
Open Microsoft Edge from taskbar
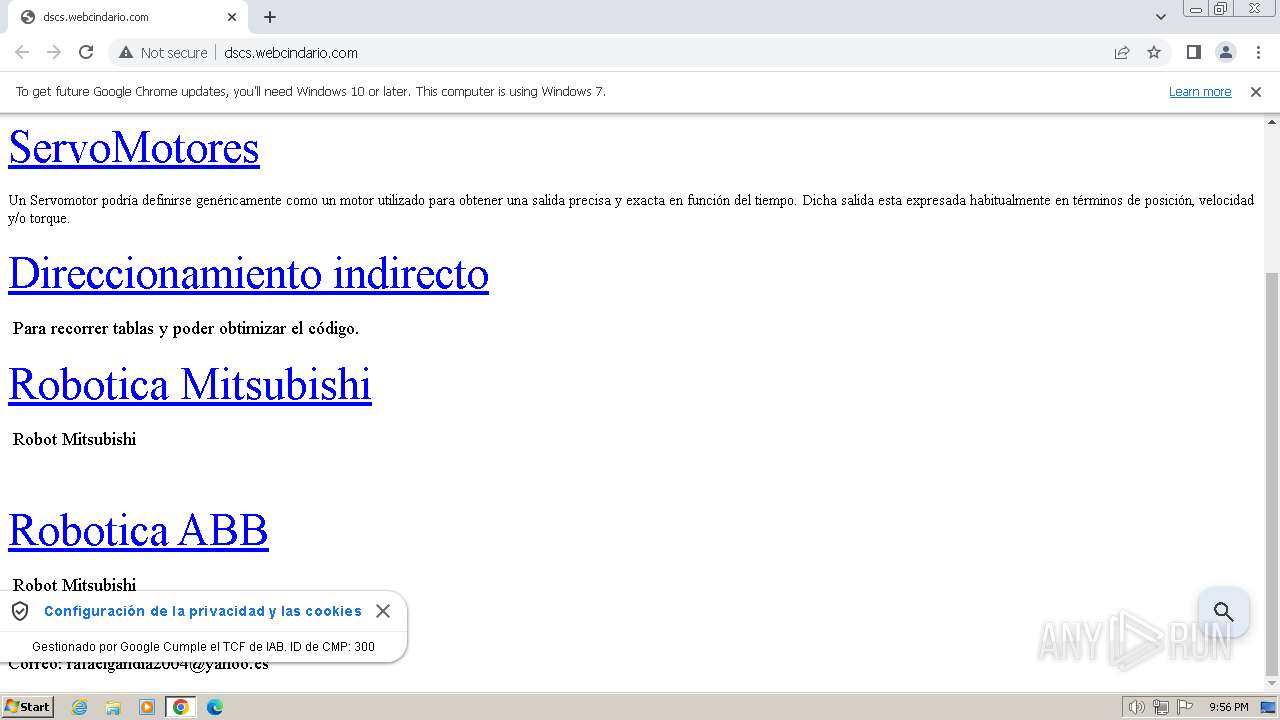[214, 707]
